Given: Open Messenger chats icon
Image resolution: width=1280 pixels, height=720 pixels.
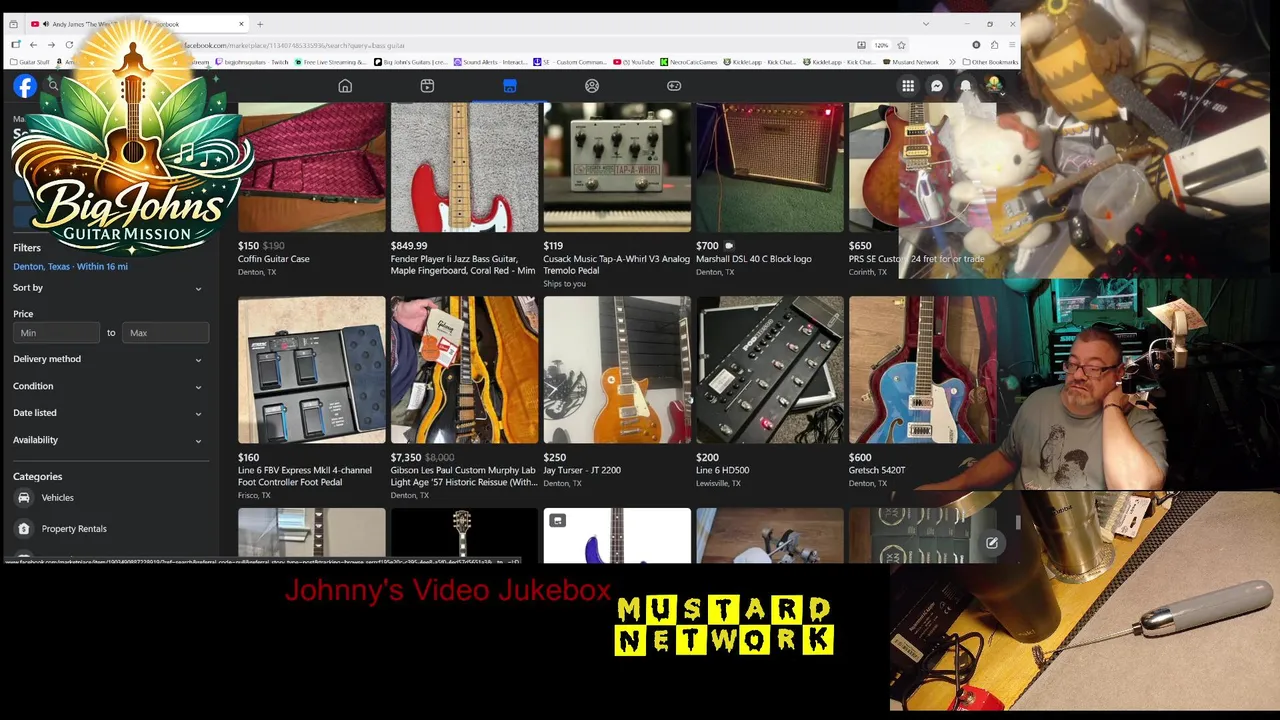Looking at the screenshot, I should click(937, 86).
